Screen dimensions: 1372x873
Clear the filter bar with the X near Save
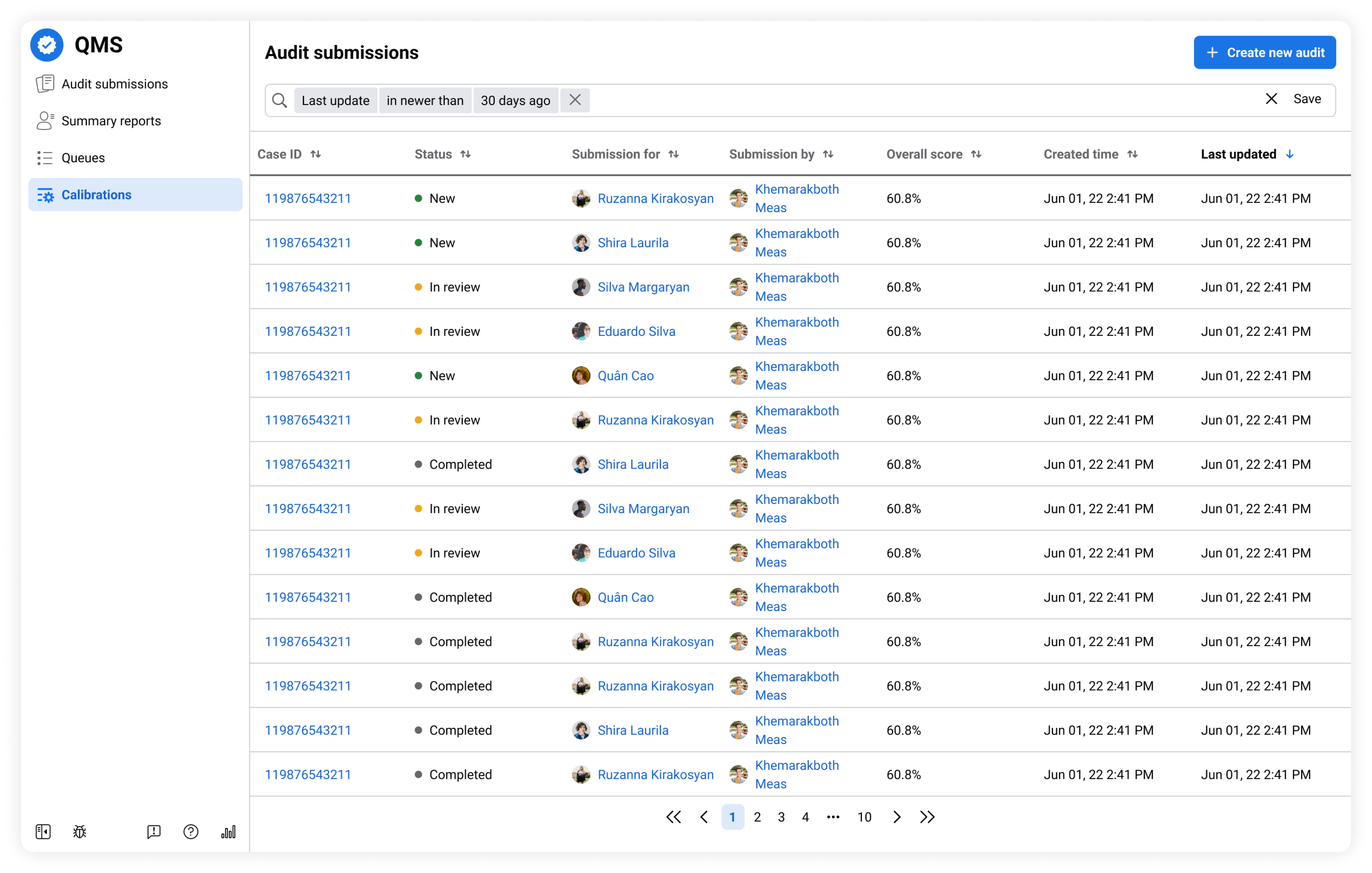[x=1271, y=99]
